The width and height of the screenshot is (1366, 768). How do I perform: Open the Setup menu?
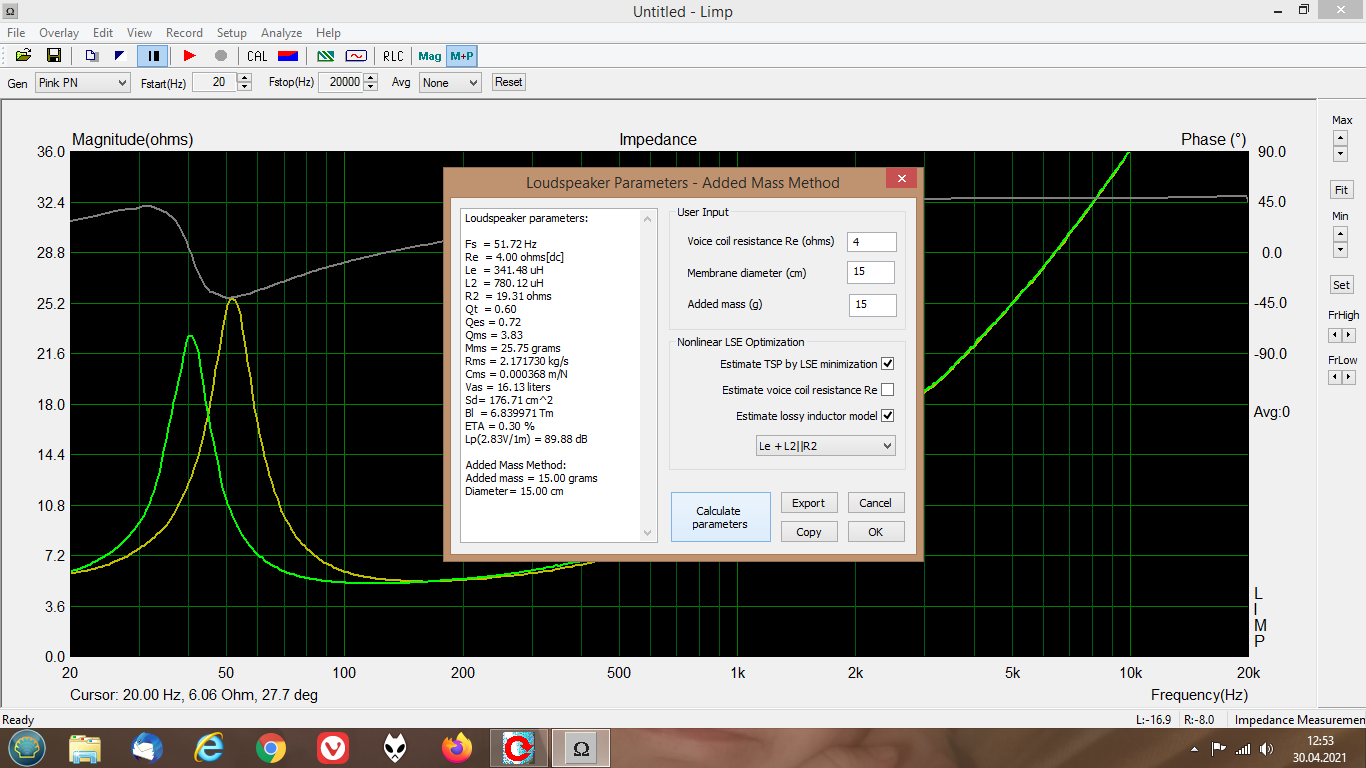tap(232, 33)
